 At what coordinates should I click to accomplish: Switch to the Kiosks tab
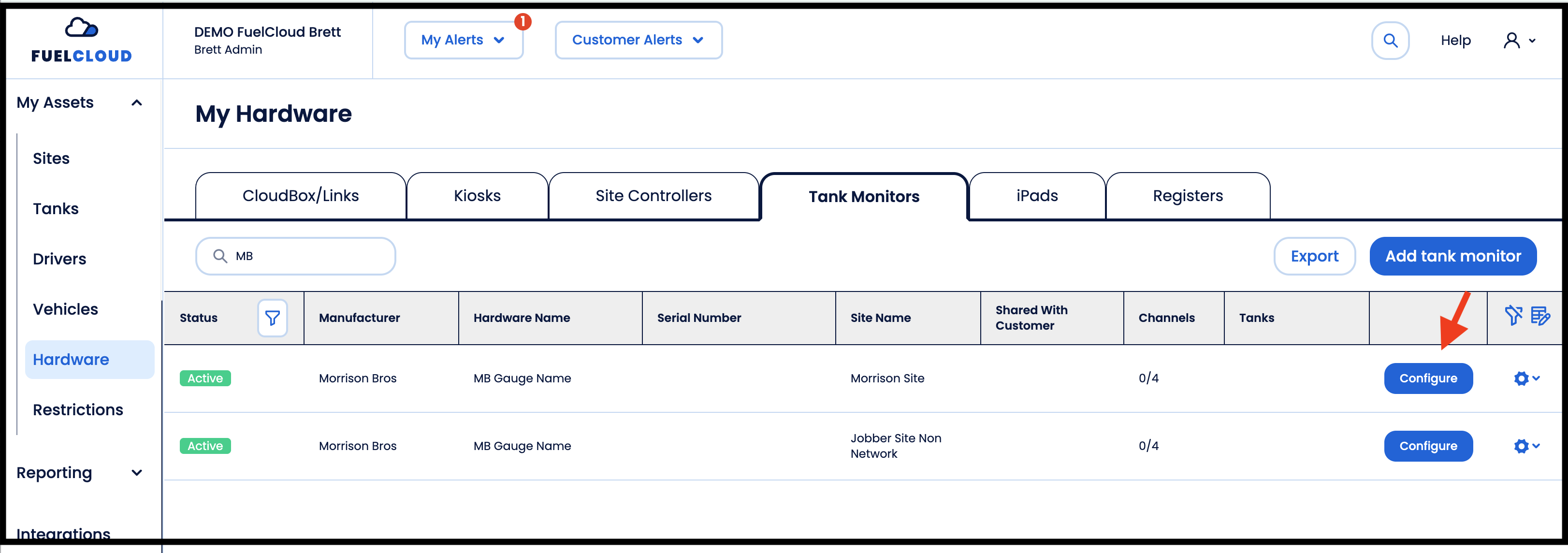tap(477, 195)
